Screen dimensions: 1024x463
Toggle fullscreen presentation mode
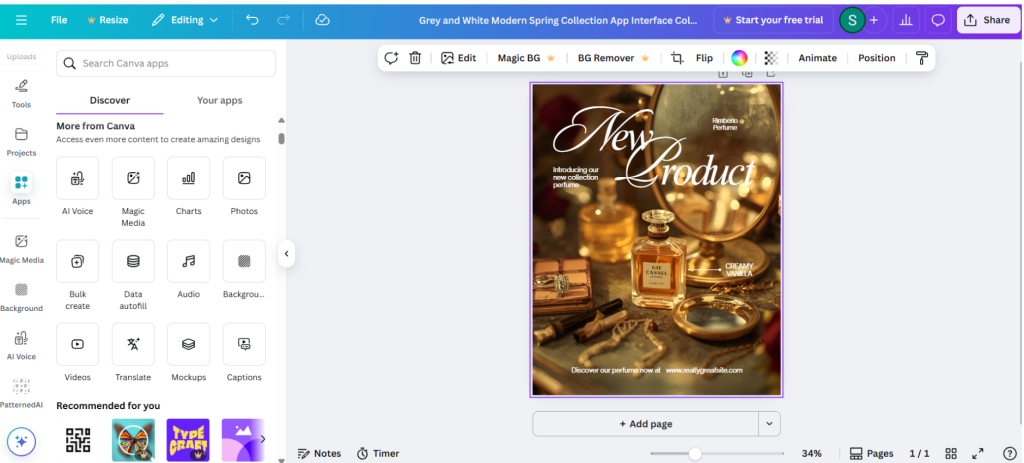coord(979,453)
